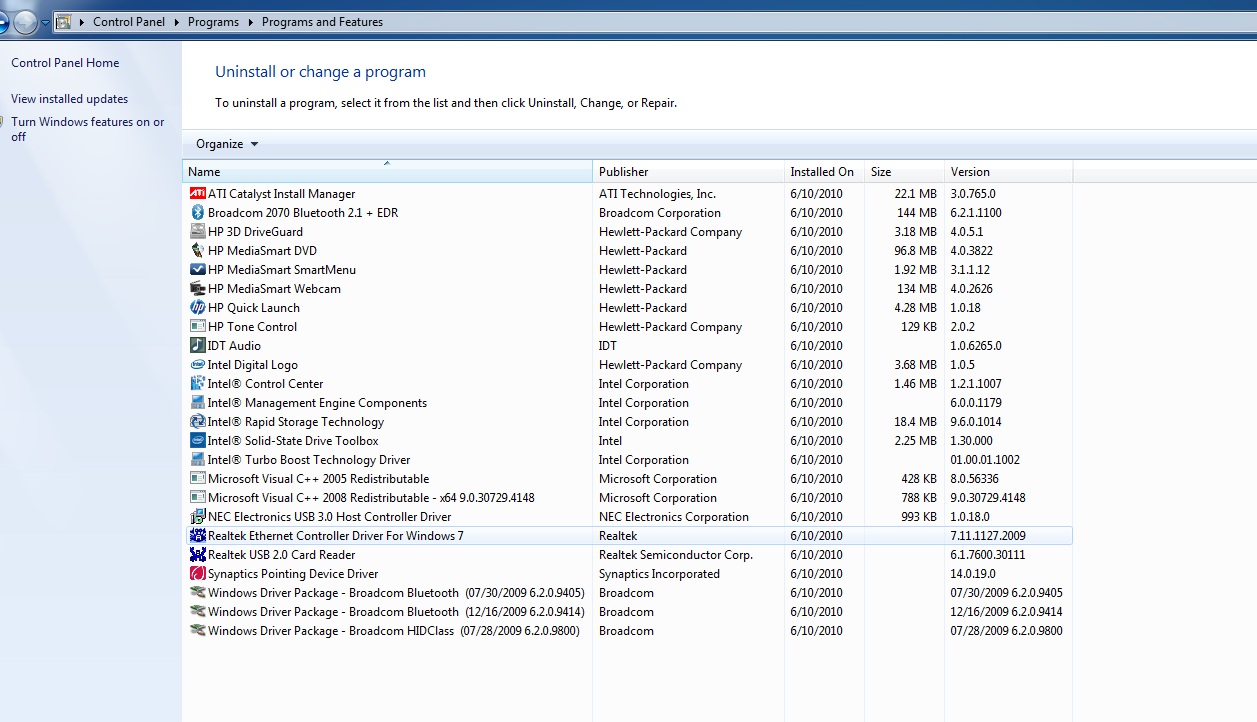Viewport: 1257px width, 722px height.
Task: Sort programs by Size column
Action: [904, 172]
